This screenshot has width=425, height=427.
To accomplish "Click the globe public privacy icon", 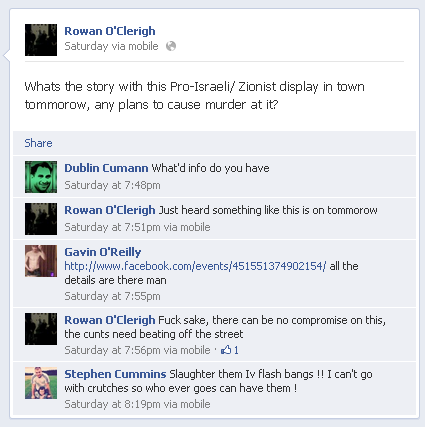I will [x=171, y=46].
